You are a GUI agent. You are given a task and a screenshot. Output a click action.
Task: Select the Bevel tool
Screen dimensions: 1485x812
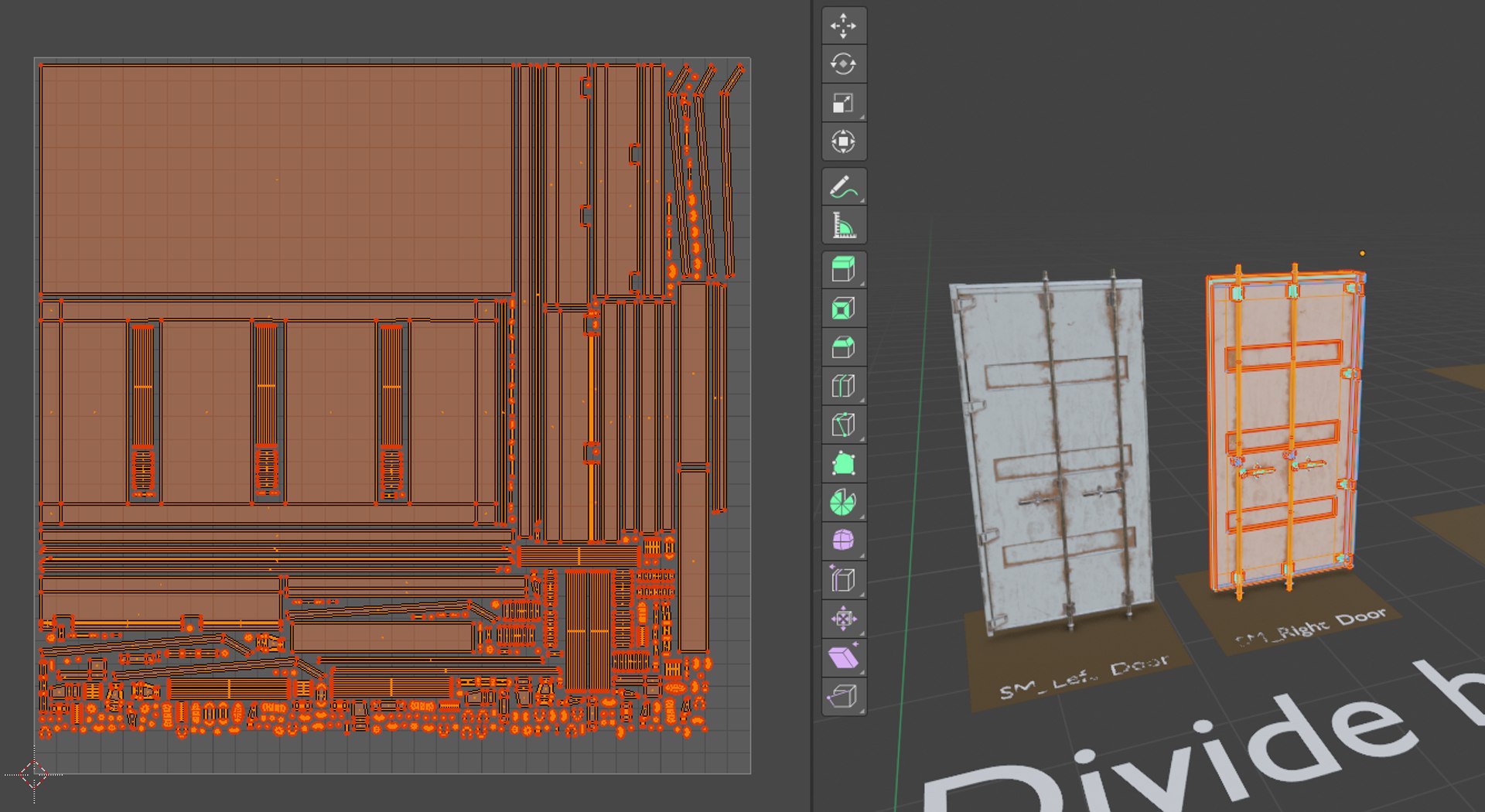click(843, 348)
